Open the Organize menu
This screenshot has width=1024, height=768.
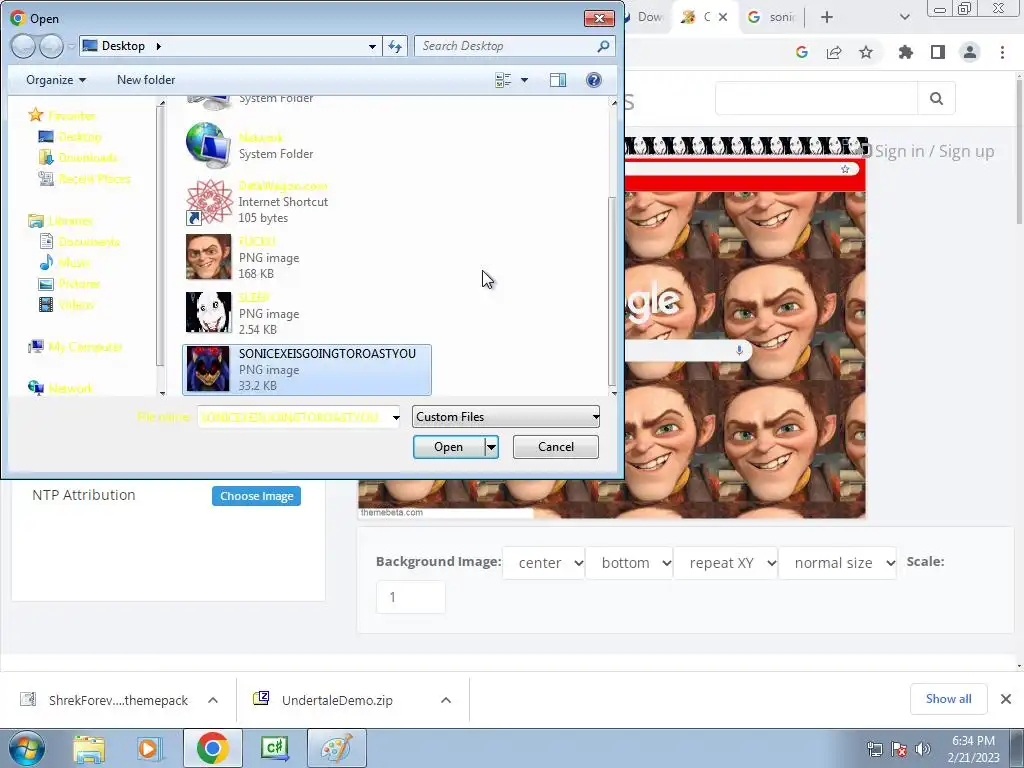coord(56,80)
